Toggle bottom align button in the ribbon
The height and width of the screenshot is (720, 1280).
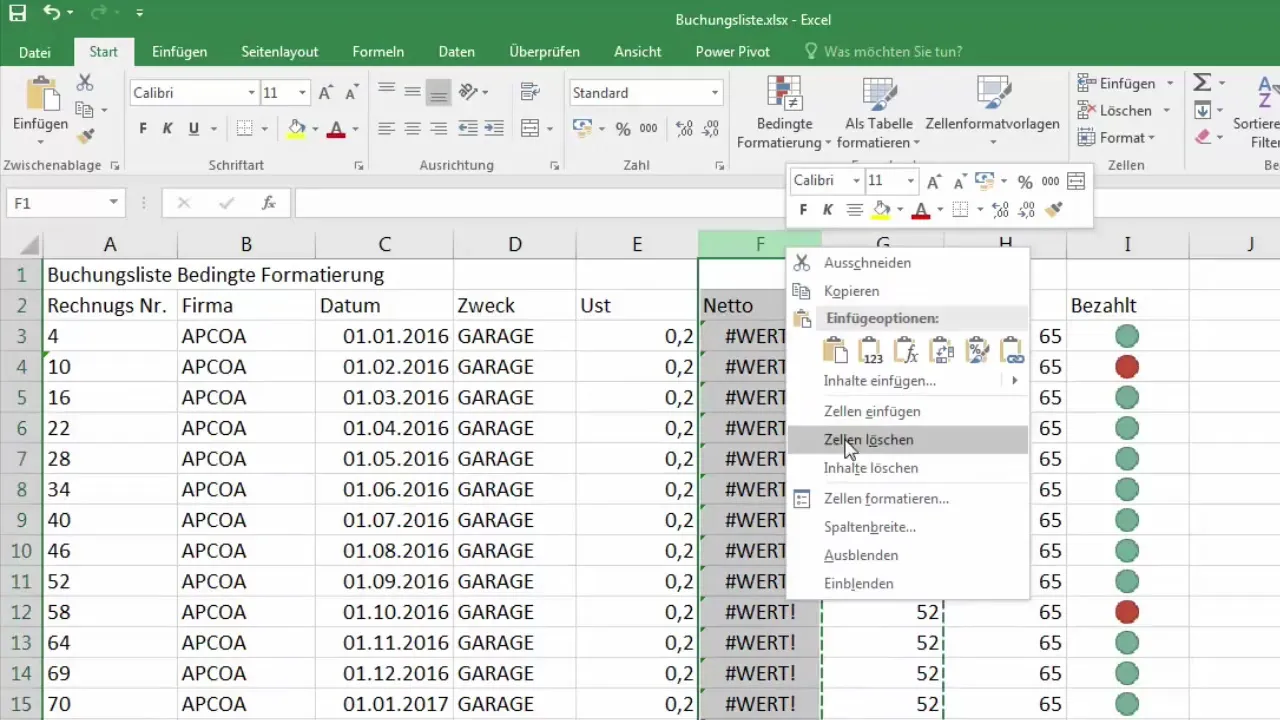click(438, 92)
